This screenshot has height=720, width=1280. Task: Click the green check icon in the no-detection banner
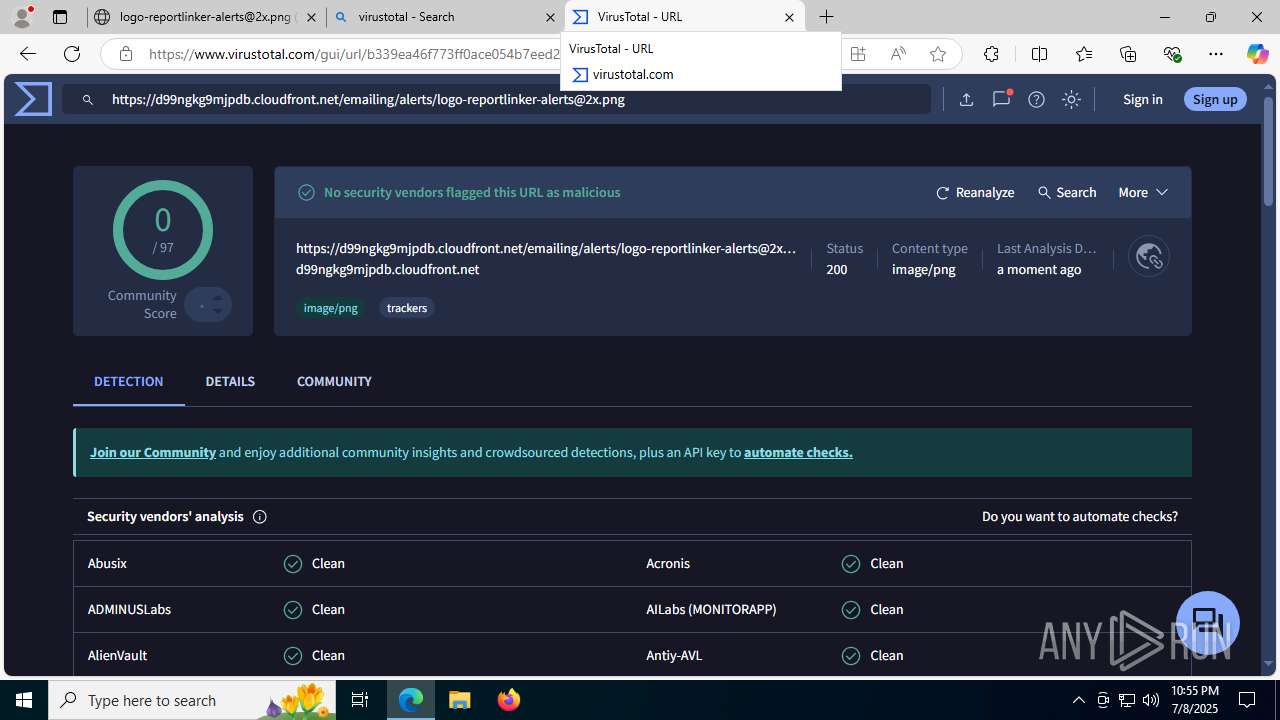coord(307,192)
